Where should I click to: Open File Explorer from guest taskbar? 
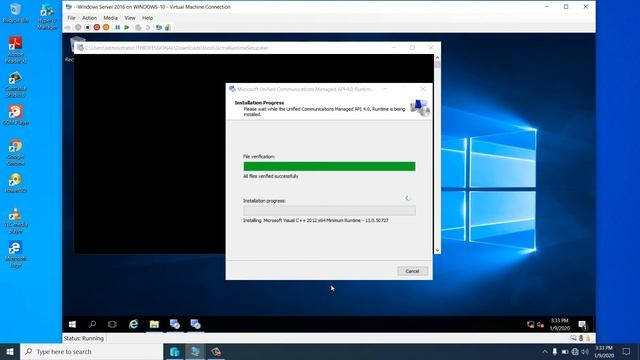[x=154, y=324]
